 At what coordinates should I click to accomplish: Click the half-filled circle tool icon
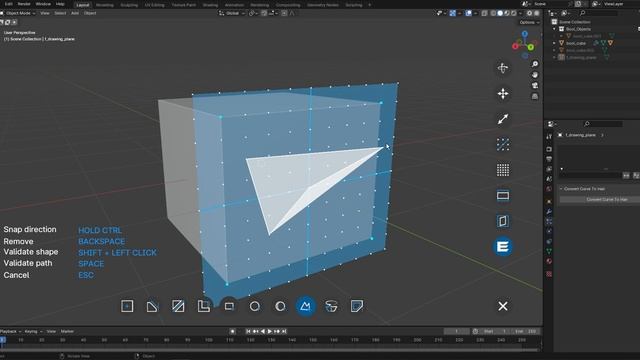point(280,306)
